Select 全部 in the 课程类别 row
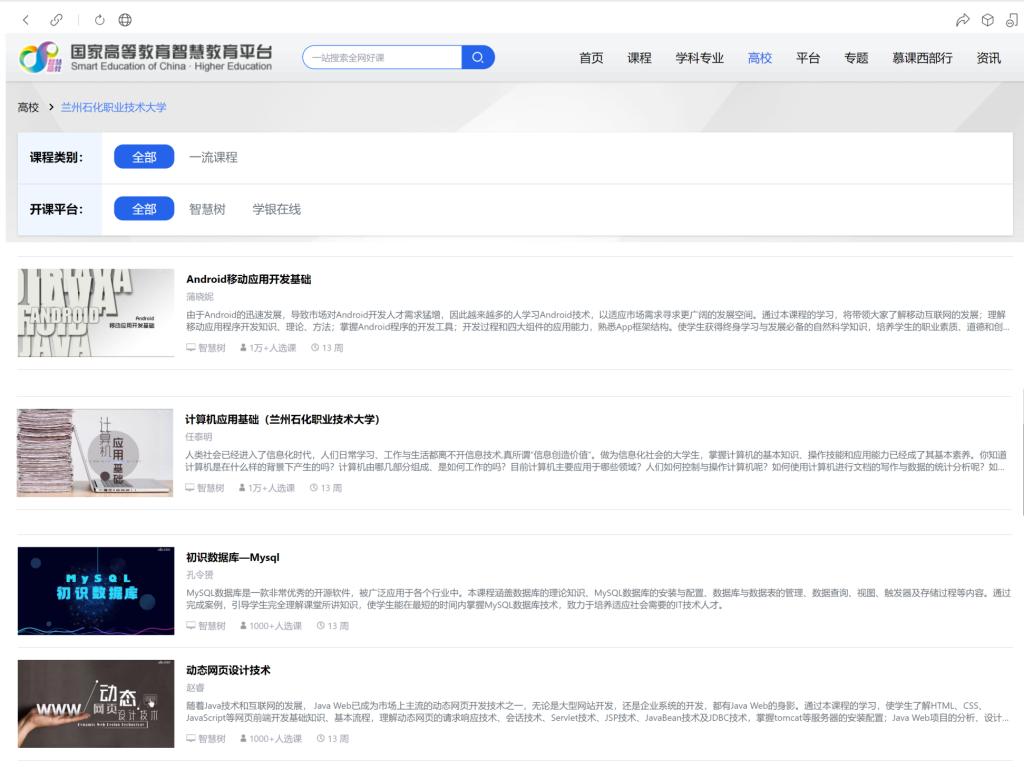The height and width of the screenshot is (780, 1024). pyautogui.click(x=144, y=157)
